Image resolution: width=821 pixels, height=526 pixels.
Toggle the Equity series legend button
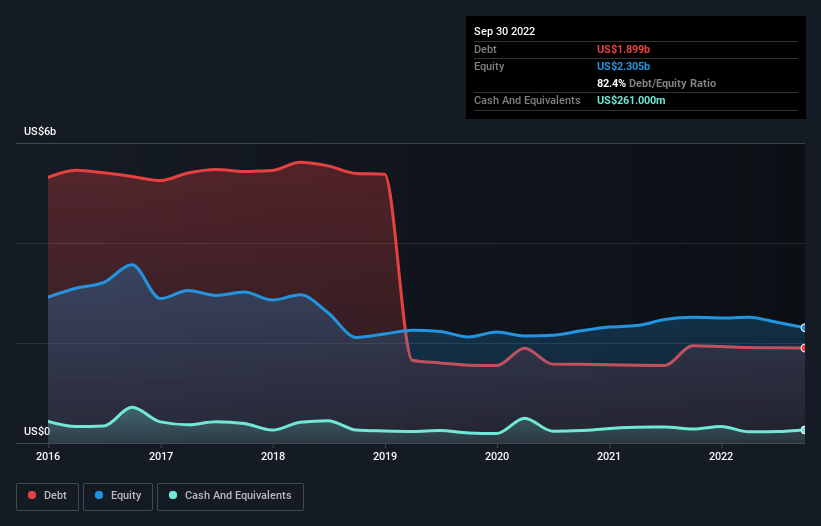[118, 496]
